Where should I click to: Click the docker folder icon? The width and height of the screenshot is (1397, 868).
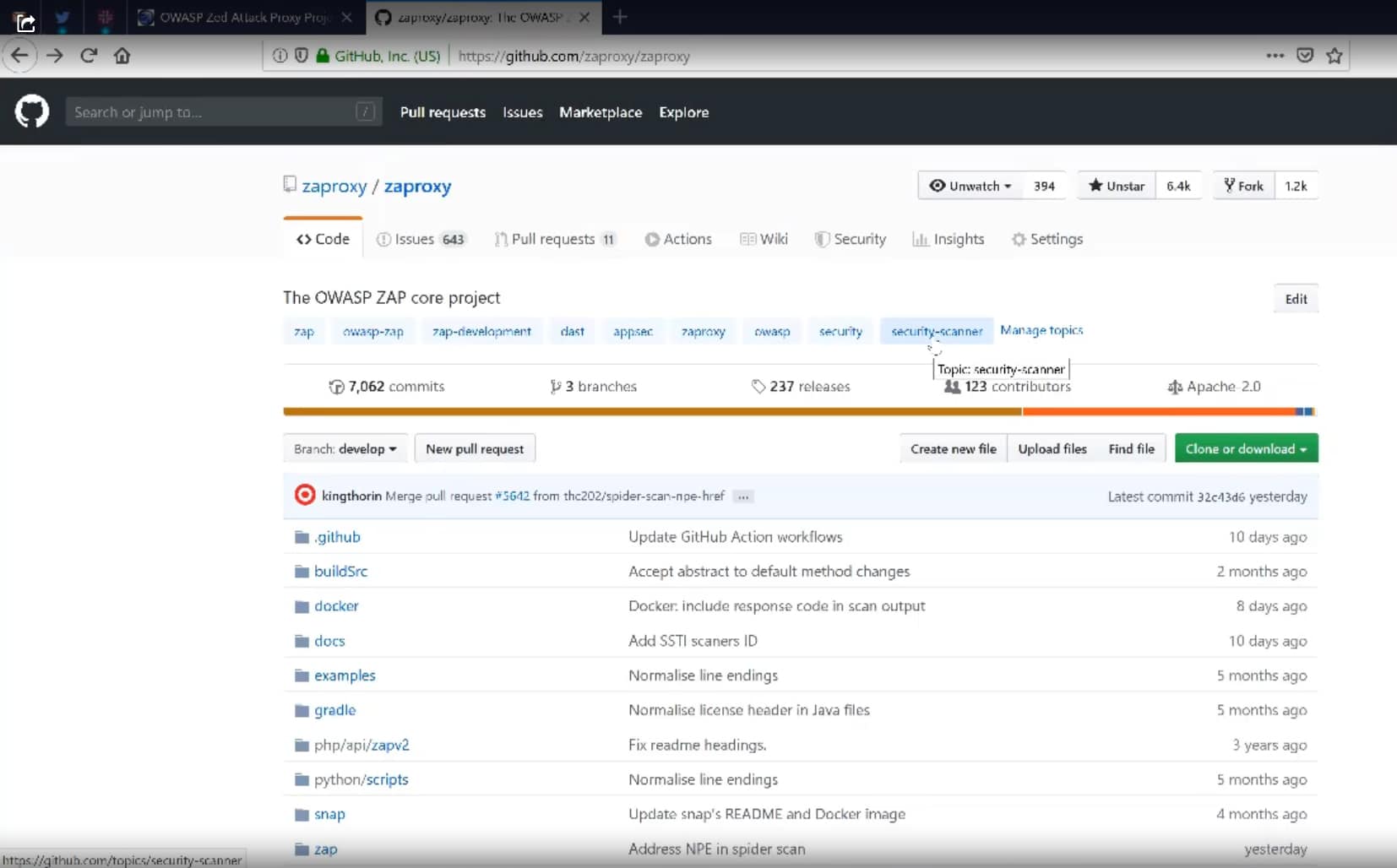302,606
